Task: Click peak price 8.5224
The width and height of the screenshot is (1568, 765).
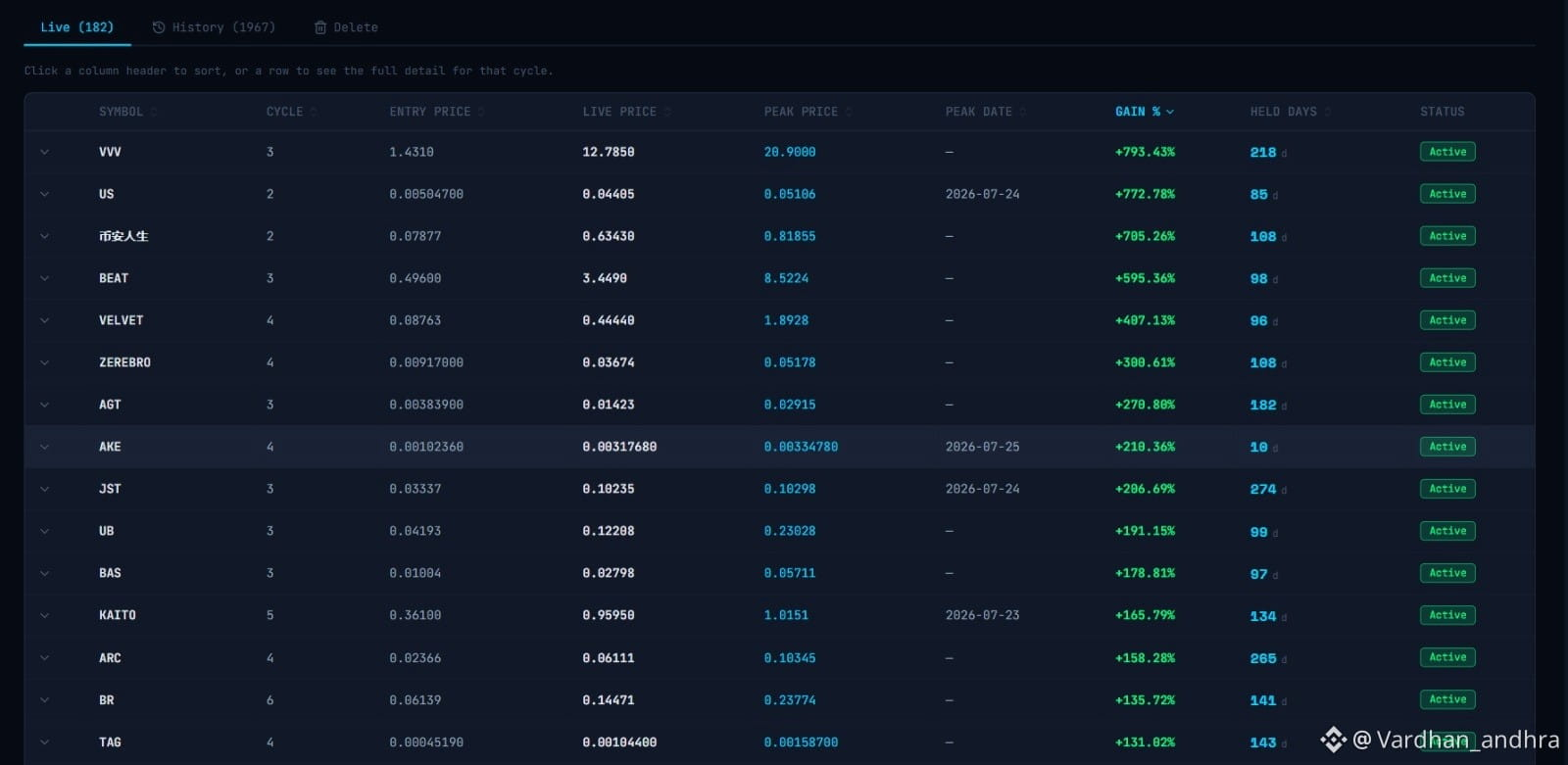Action: pos(786,278)
